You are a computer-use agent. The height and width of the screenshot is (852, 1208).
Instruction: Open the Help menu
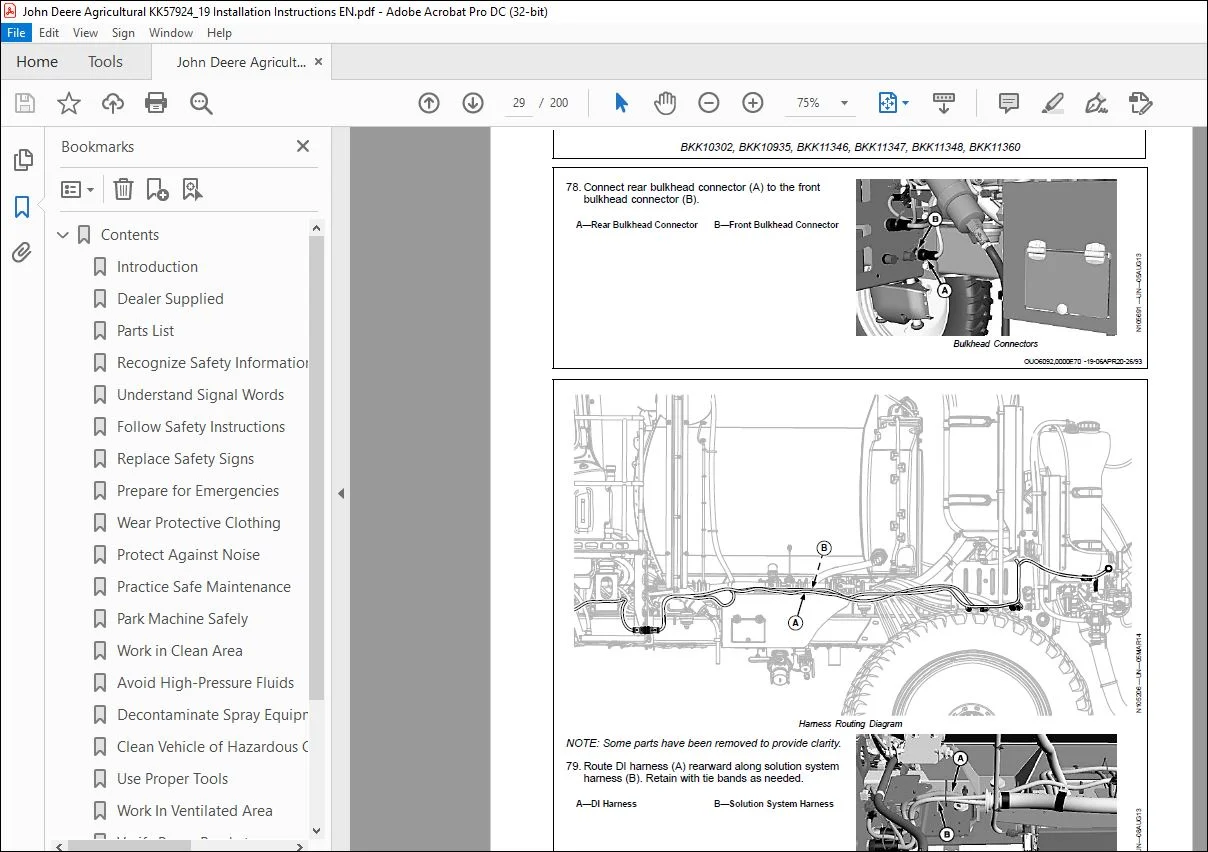(219, 32)
